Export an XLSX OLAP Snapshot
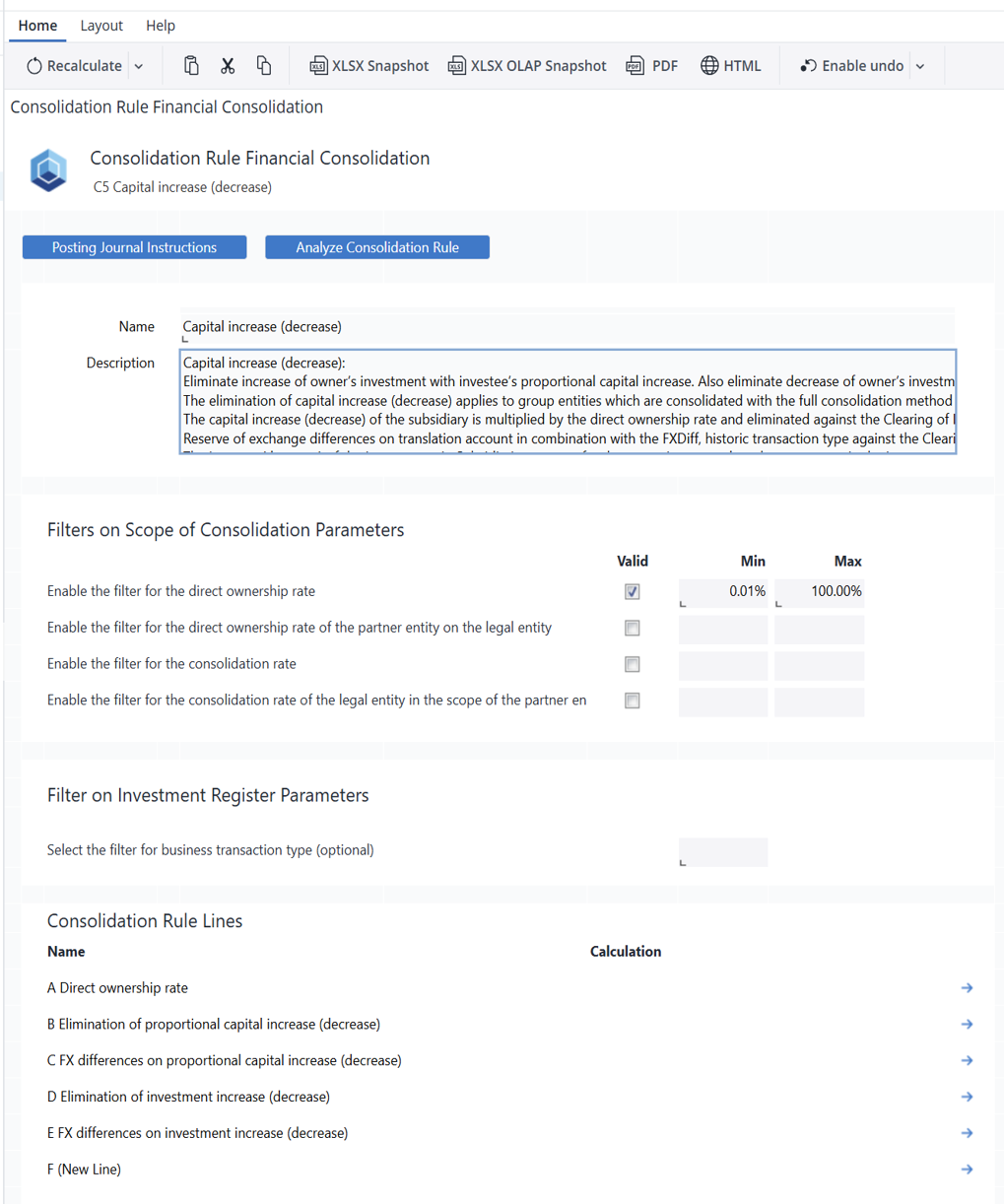The image size is (1004, 1204). [527, 66]
